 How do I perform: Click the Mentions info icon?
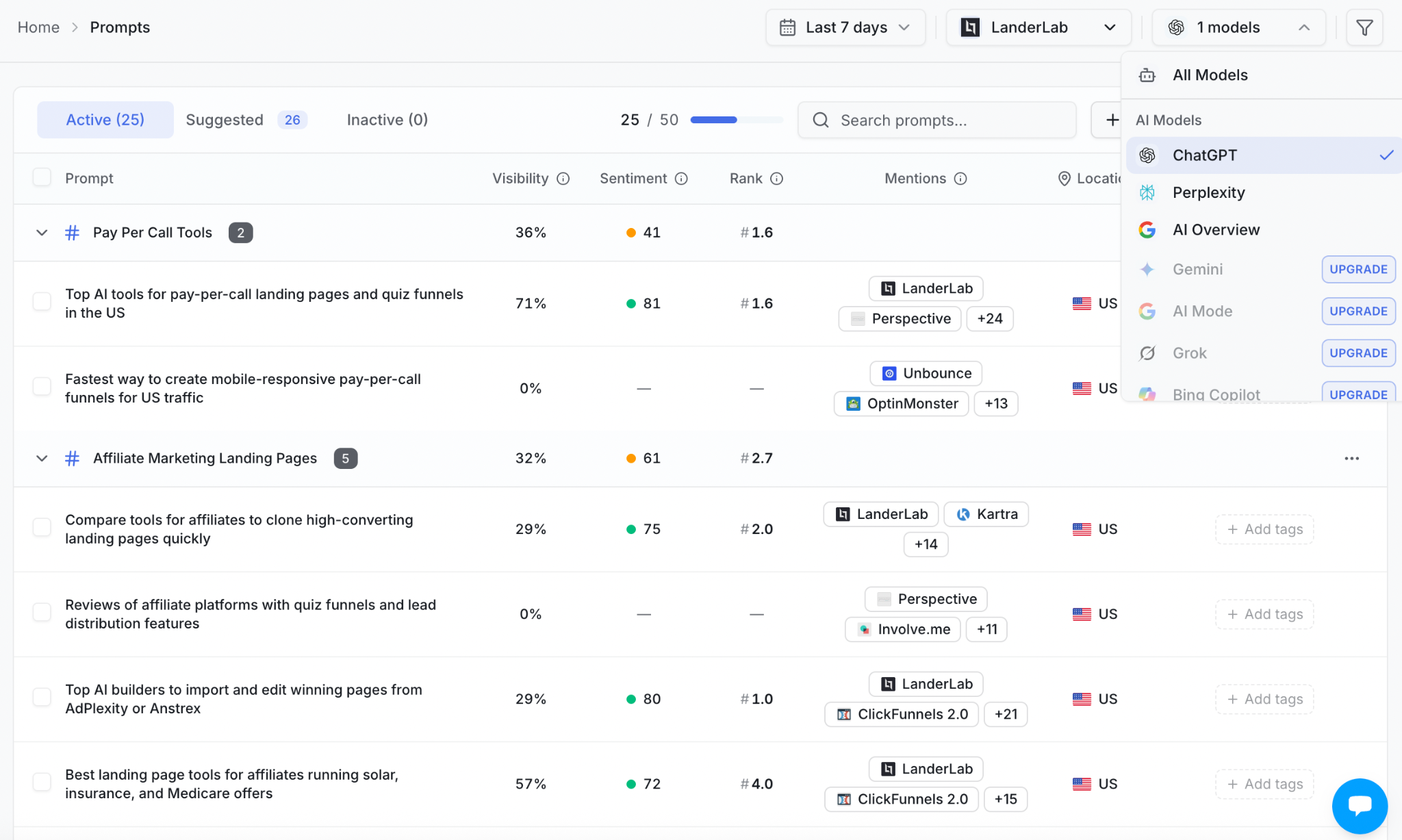pos(960,179)
